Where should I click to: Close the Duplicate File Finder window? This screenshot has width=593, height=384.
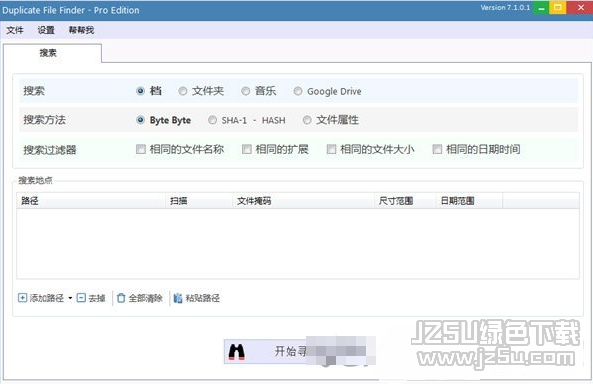581,8
